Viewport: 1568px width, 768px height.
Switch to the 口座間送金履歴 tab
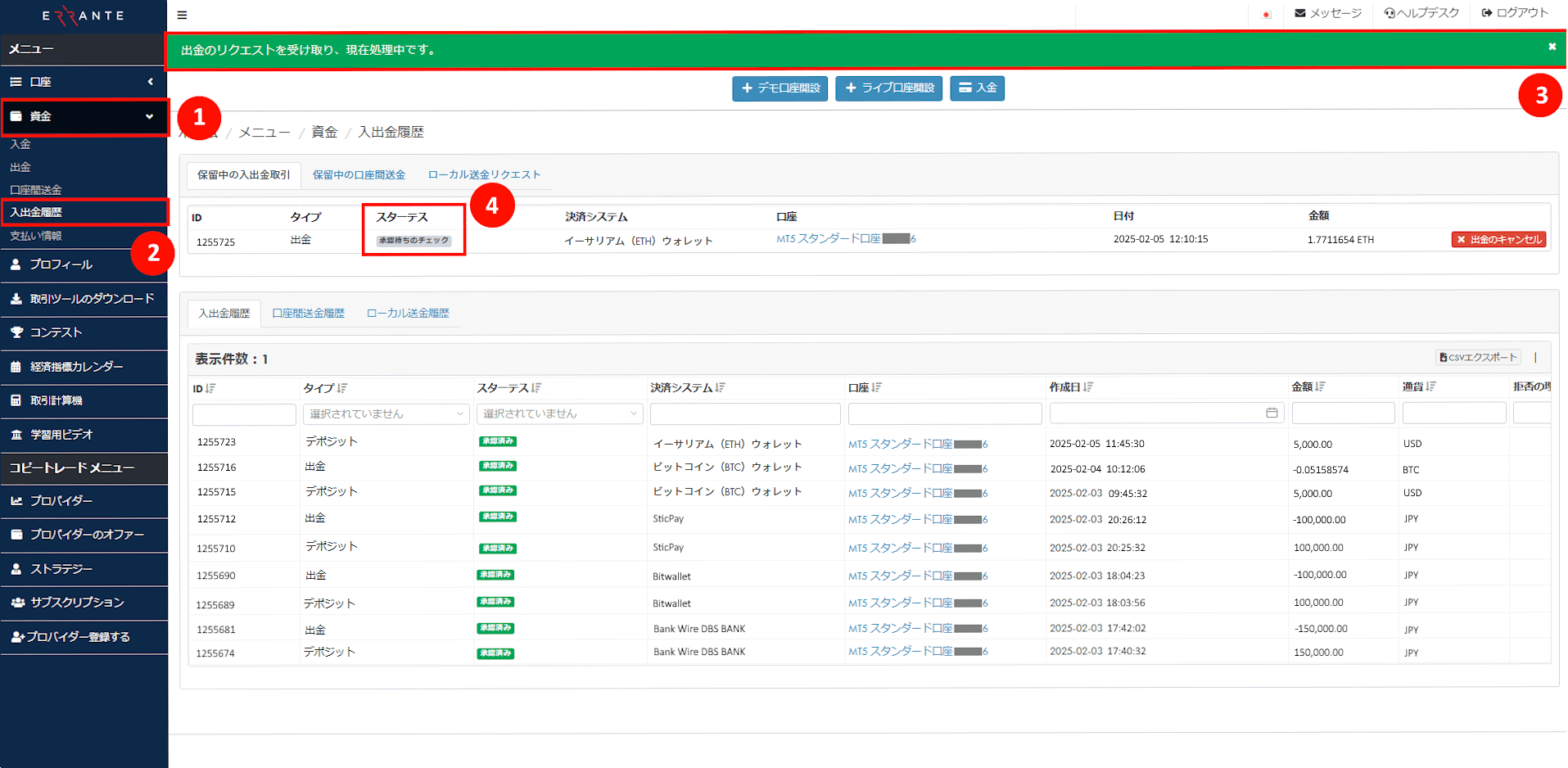(x=307, y=313)
